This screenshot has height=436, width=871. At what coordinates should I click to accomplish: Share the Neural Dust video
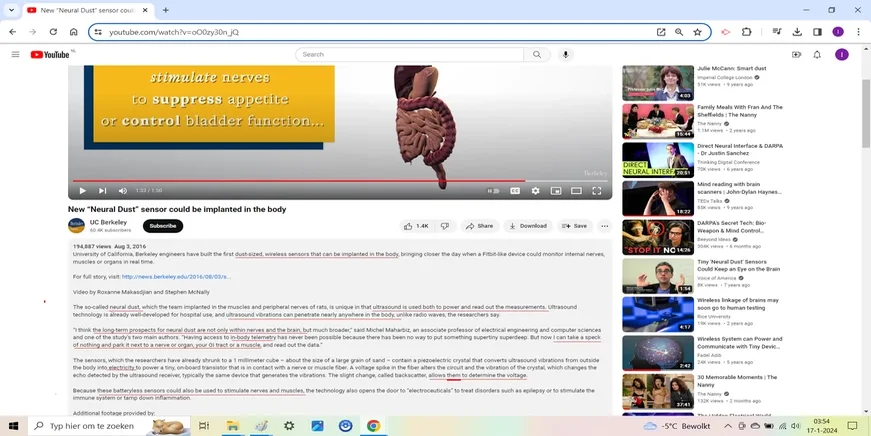(479, 226)
